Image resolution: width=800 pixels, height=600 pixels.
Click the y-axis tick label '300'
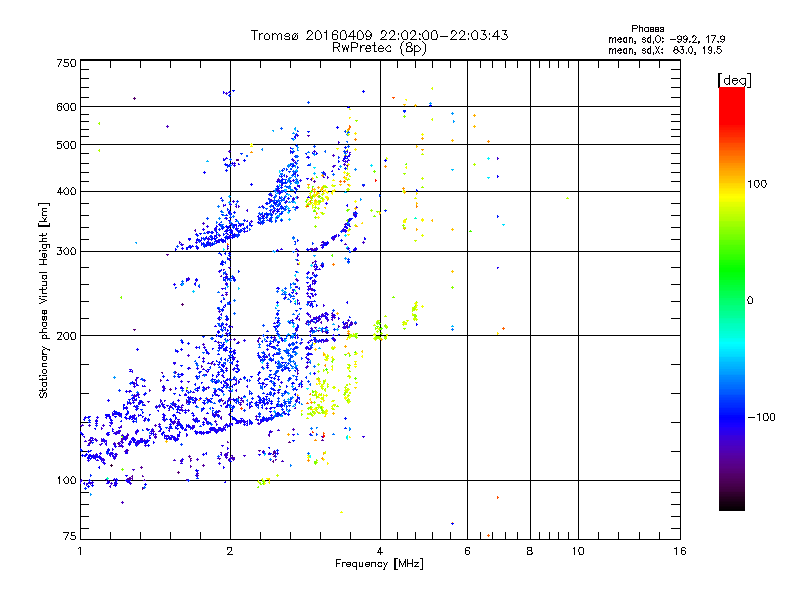66,251
